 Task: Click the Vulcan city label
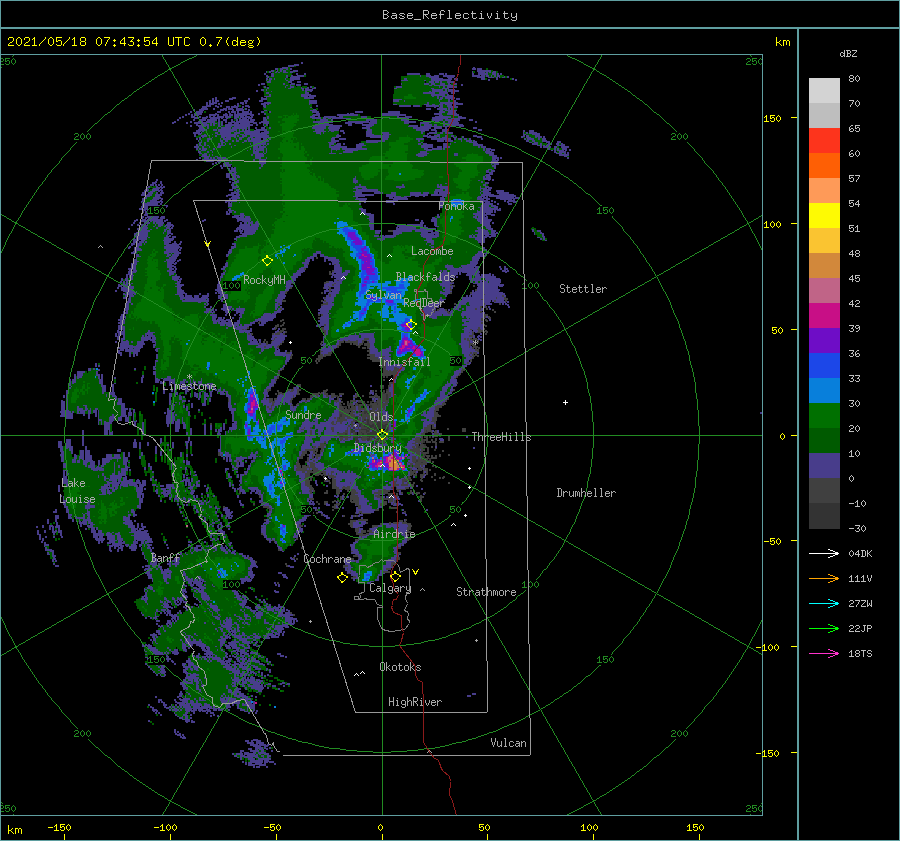click(508, 743)
